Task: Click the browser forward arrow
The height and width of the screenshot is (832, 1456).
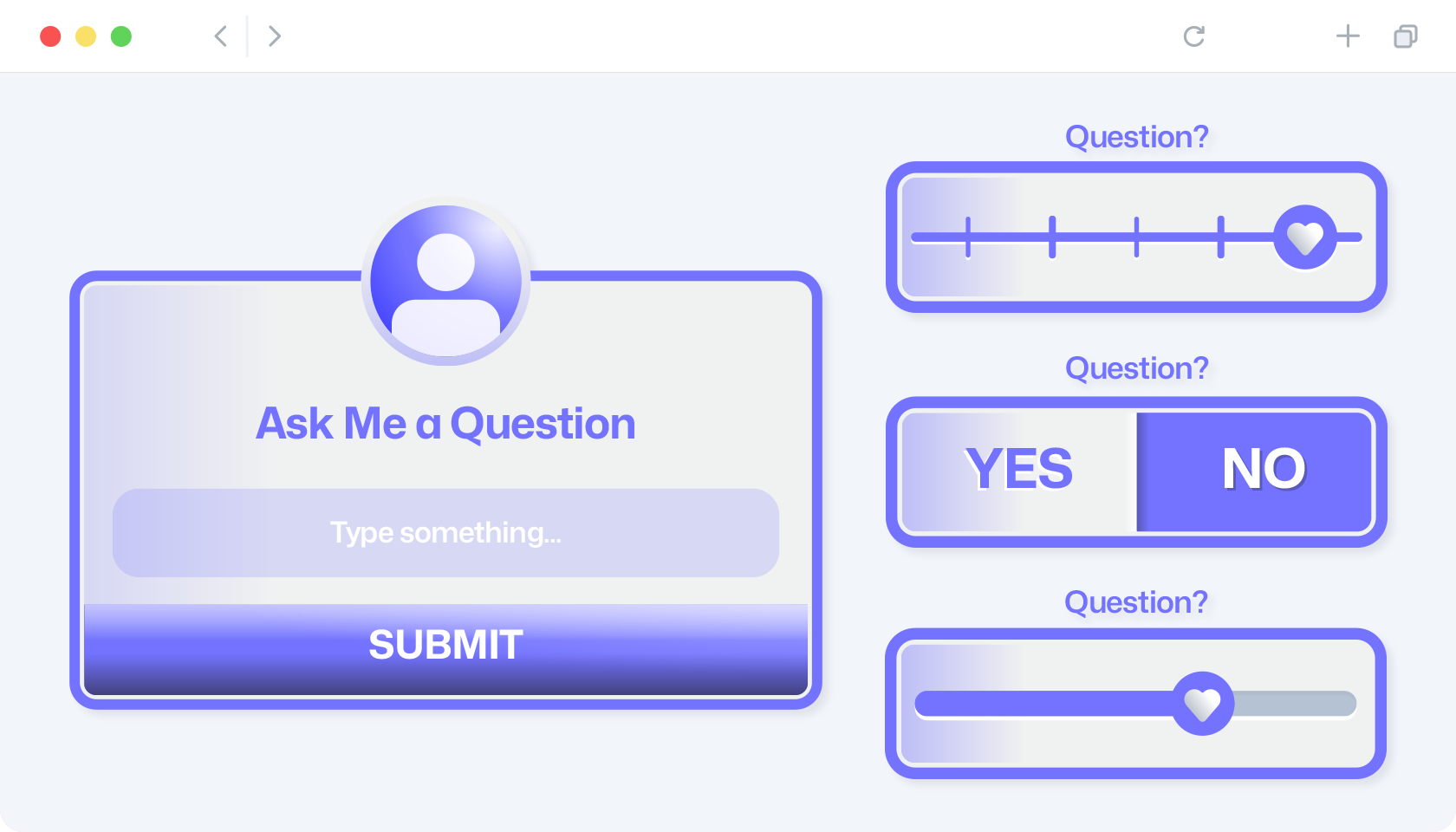Action: pos(275,36)
